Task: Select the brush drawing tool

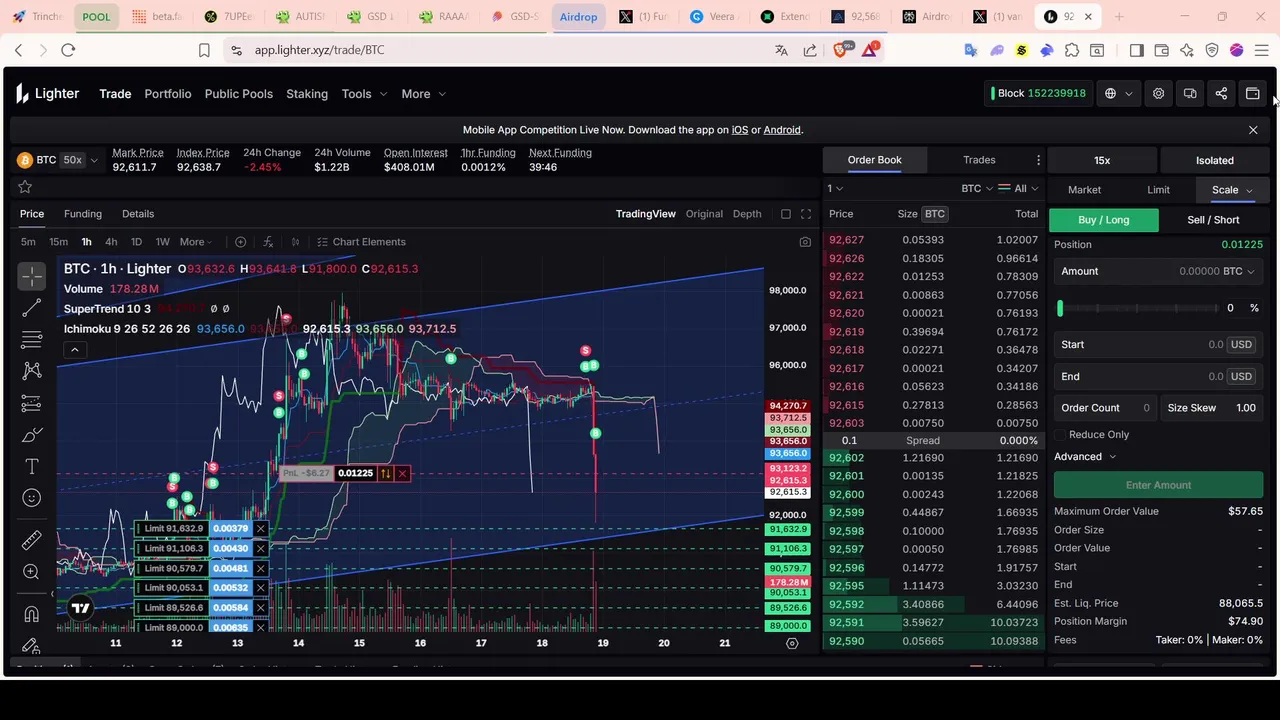Action: pyautogui.click(x=31, y=435)
